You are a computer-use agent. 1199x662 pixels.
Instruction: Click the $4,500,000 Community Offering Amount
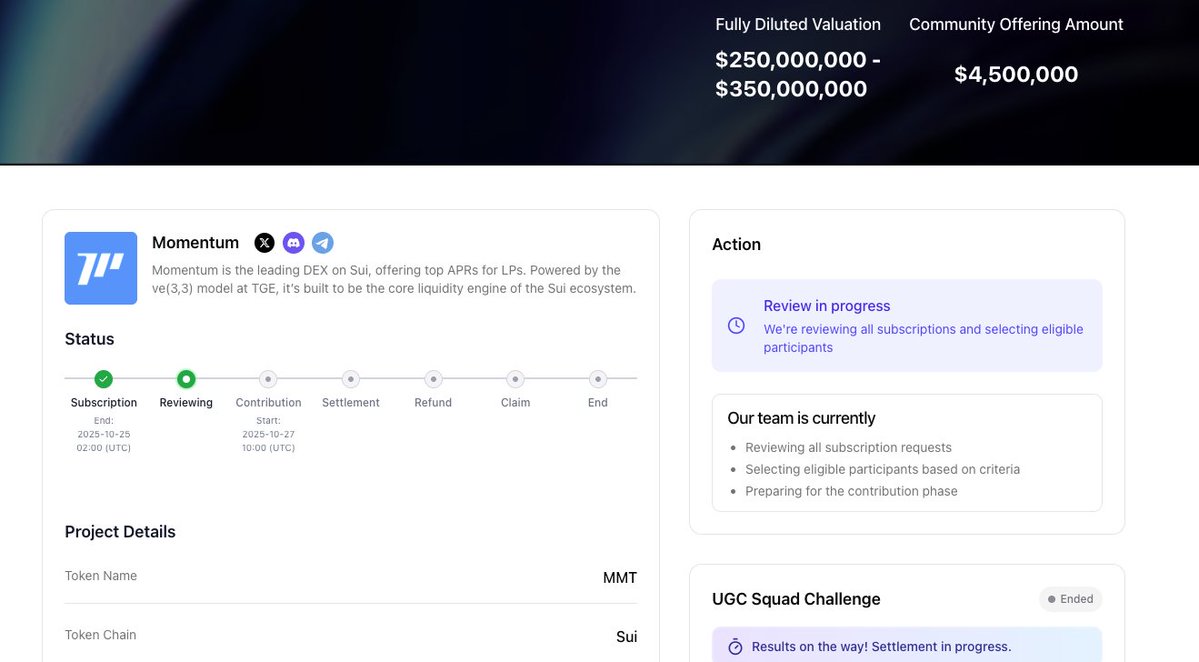[1016, 74]
